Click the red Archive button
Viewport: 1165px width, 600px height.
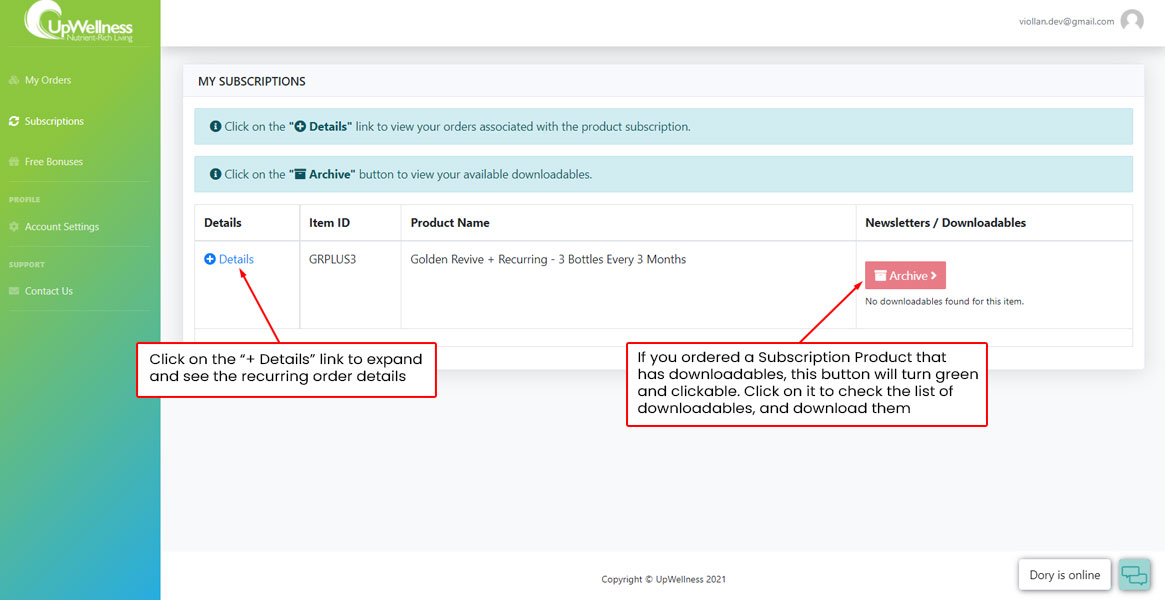click(905, 275)
